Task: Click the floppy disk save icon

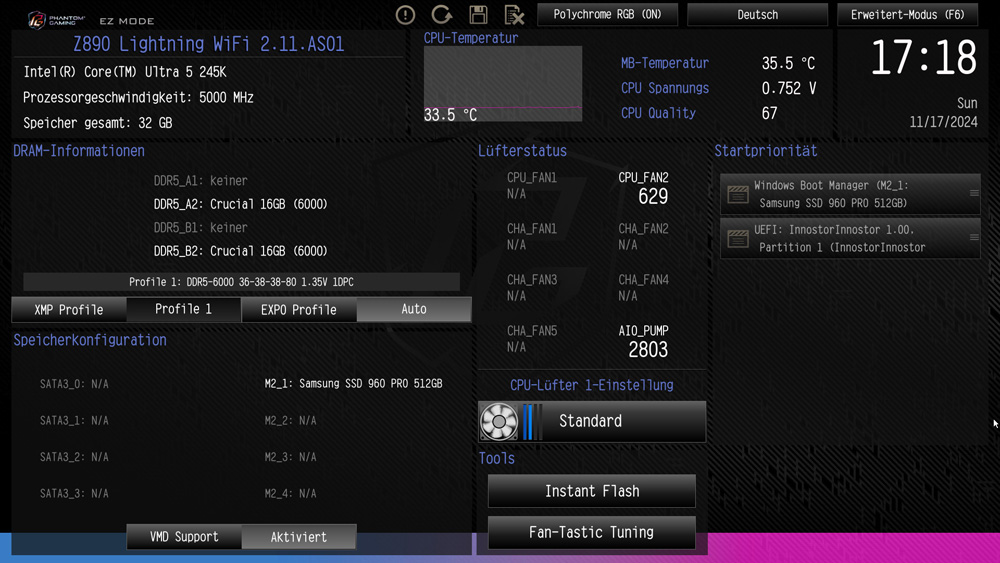Action: (478, 15)
